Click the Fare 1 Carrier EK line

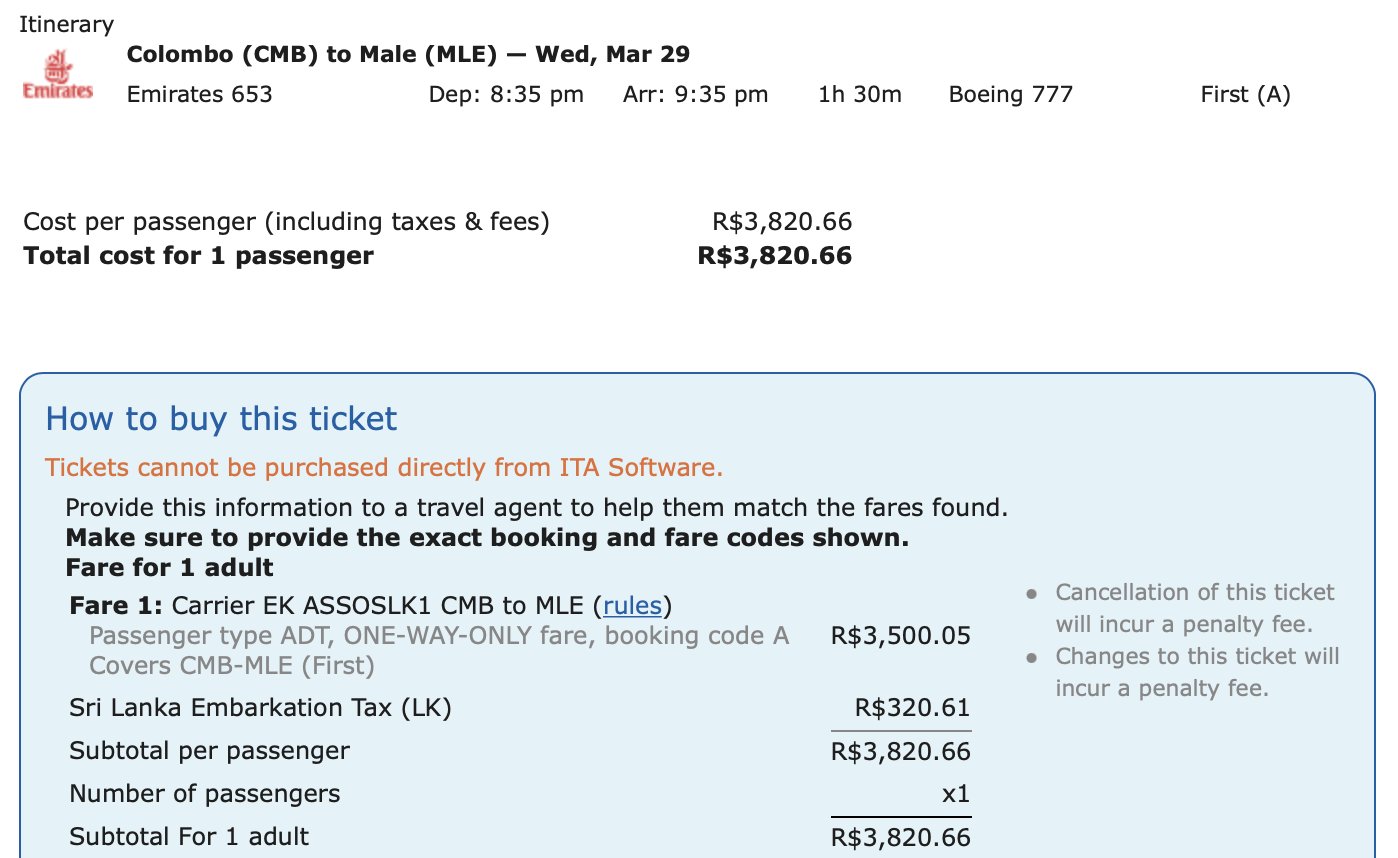coord(371,606)
